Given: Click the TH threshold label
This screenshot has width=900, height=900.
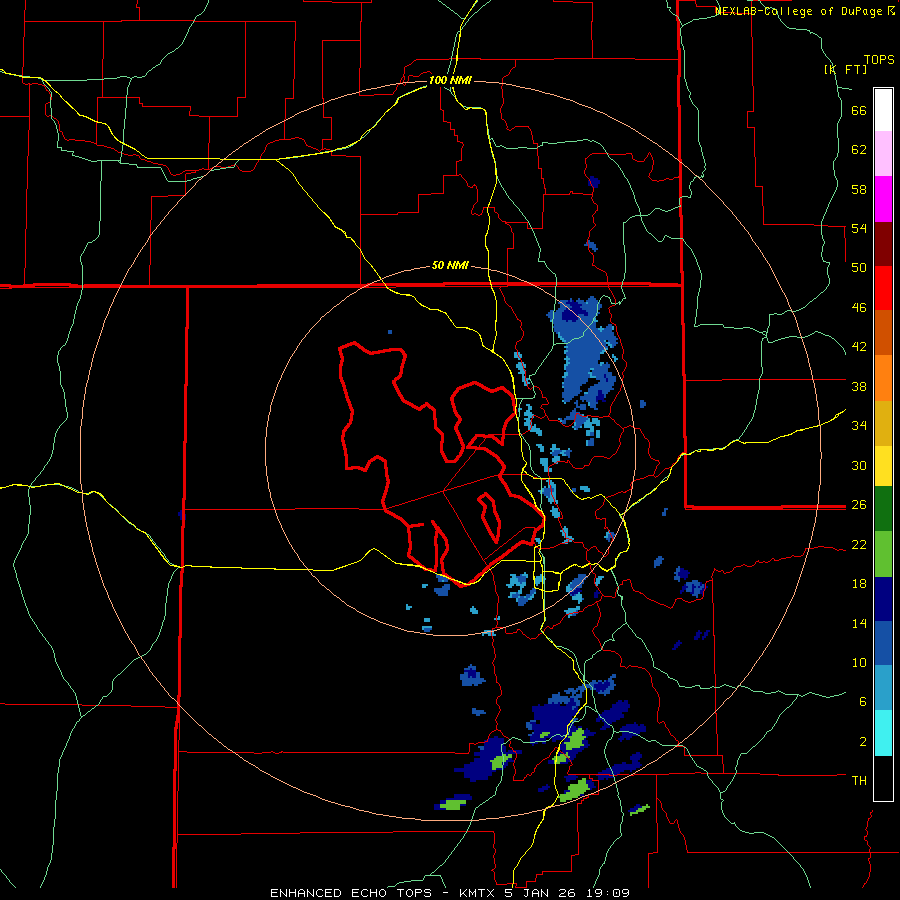Looking at the screenshot, I should 859,780.
